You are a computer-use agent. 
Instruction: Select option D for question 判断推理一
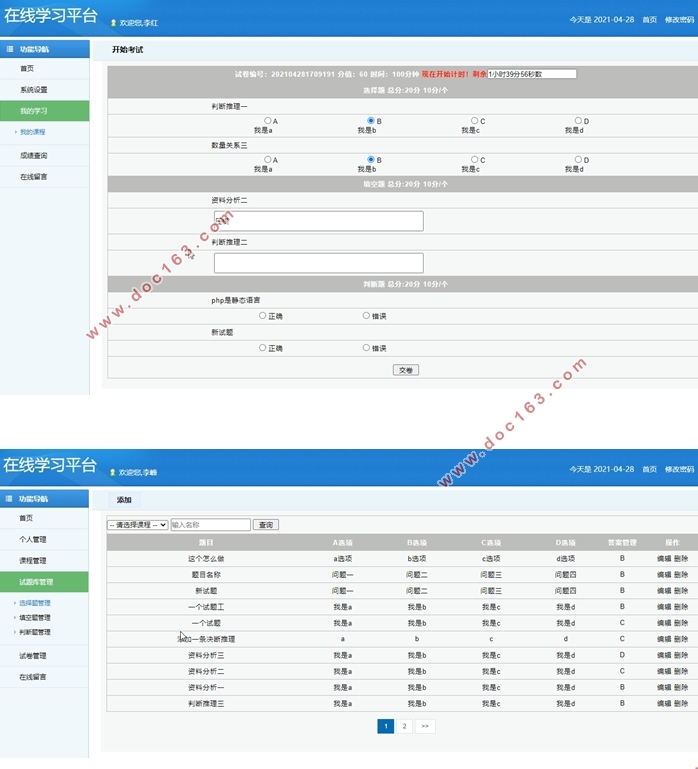pyautogui.click(x=578, y=120)
